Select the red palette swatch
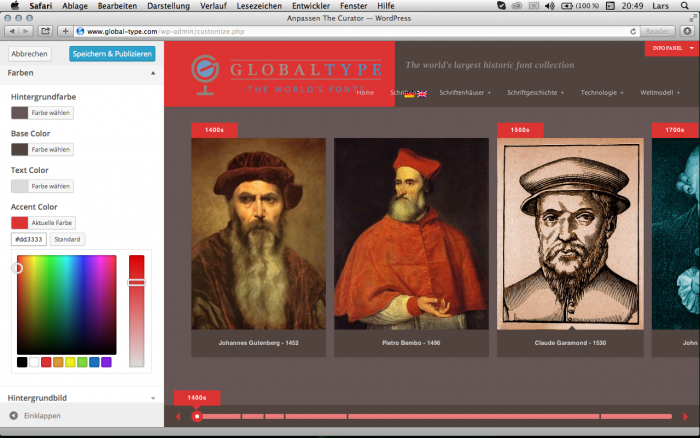 [46, 362]
